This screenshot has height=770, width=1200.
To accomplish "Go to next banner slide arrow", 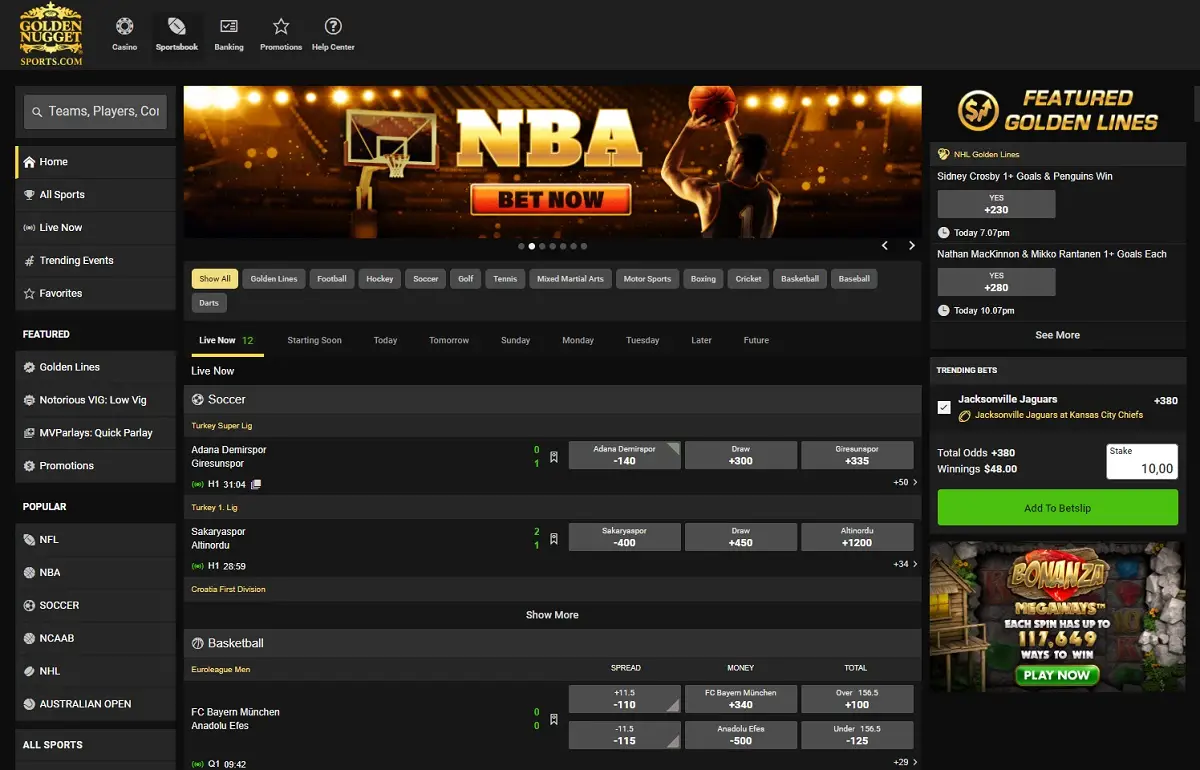I will pyautogui.click(x=912, y=245).
